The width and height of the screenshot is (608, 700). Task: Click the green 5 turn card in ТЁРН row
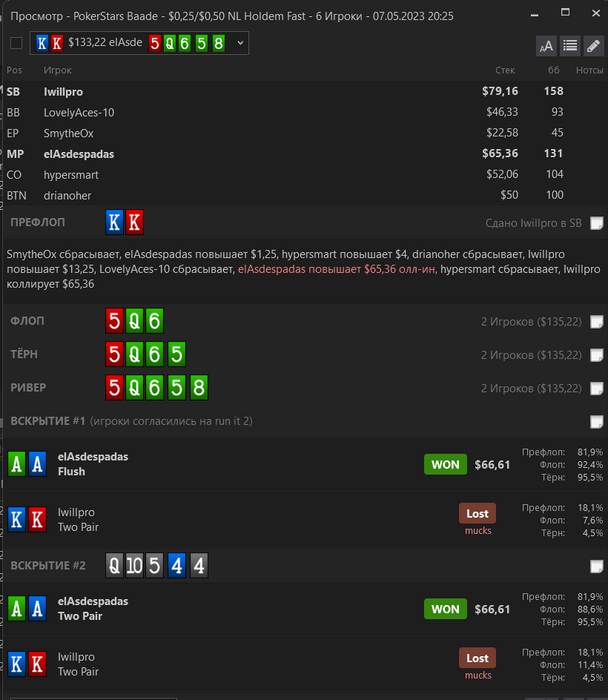tap(176, 354)
